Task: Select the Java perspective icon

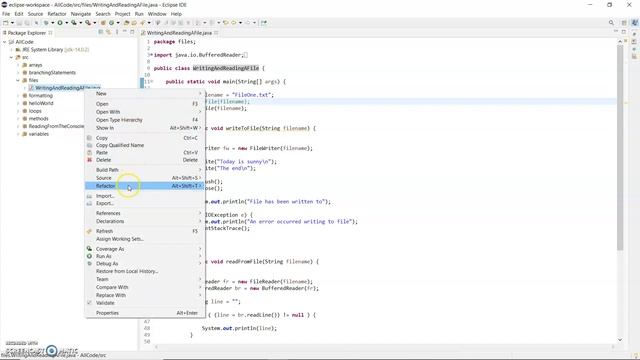Action: pyautogui.click(x=635, y=23)
